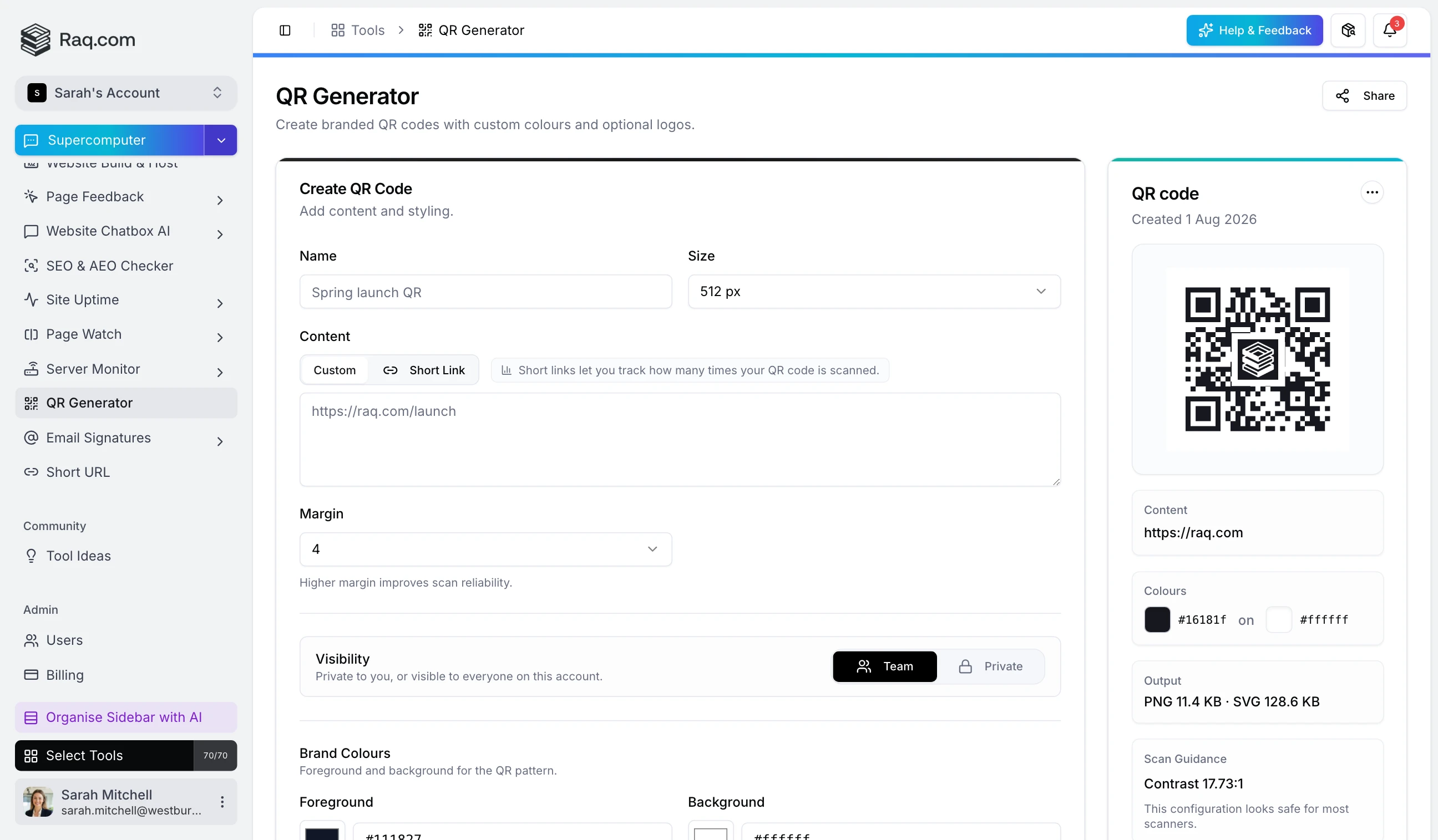This screenshot has width=1438, height=840.
Task: Open the Margin dropdown
Action: [485, 549]
